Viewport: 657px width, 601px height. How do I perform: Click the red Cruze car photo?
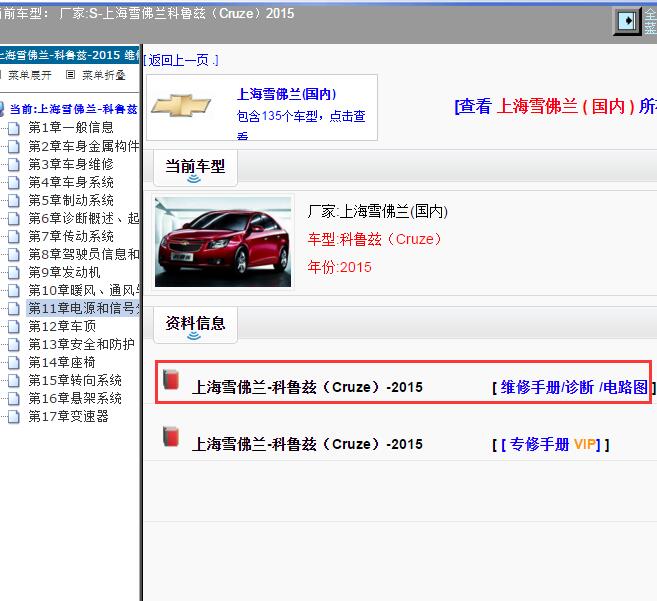(x=223, y=242)
